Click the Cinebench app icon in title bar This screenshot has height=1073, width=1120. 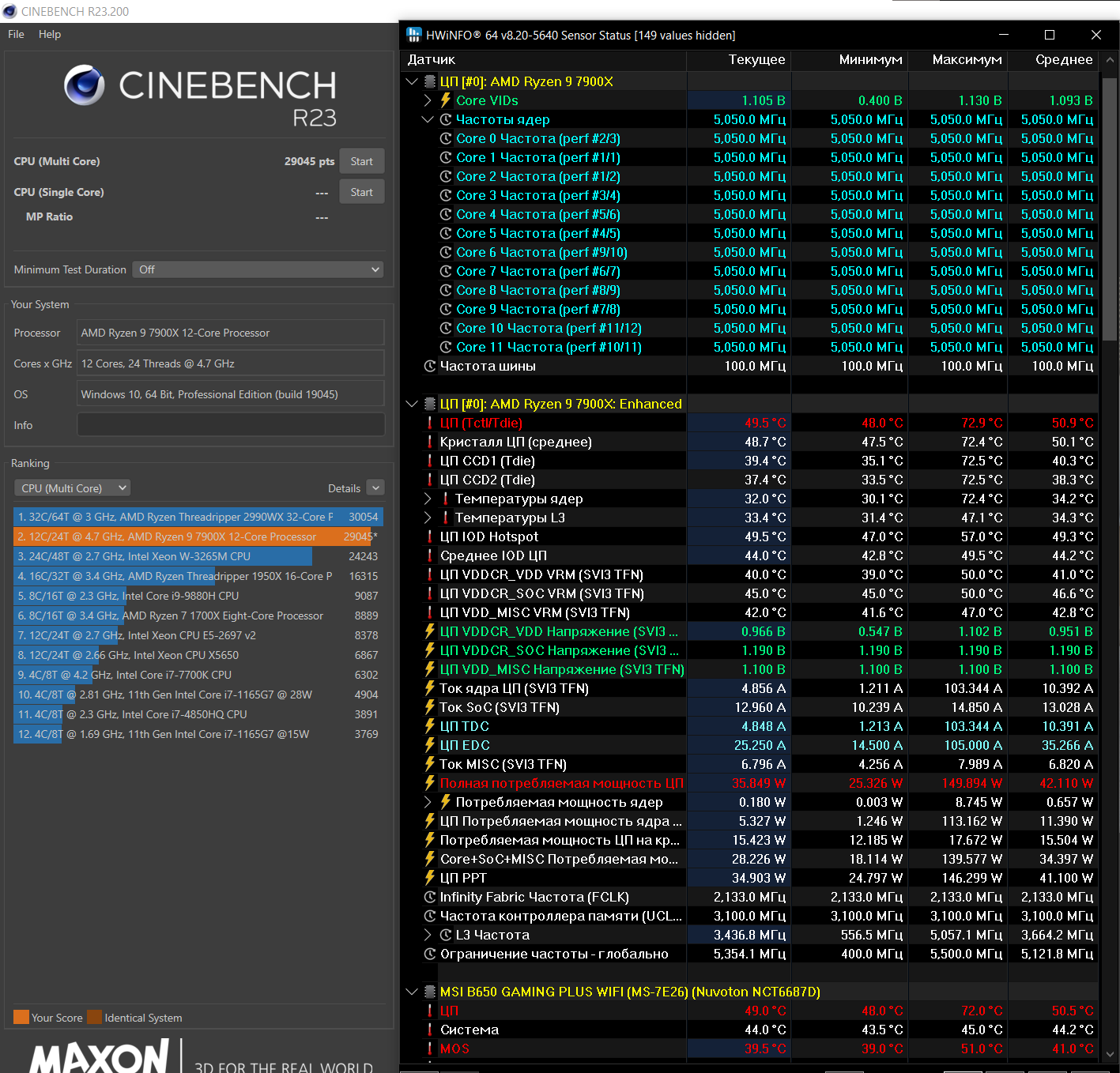9,11
